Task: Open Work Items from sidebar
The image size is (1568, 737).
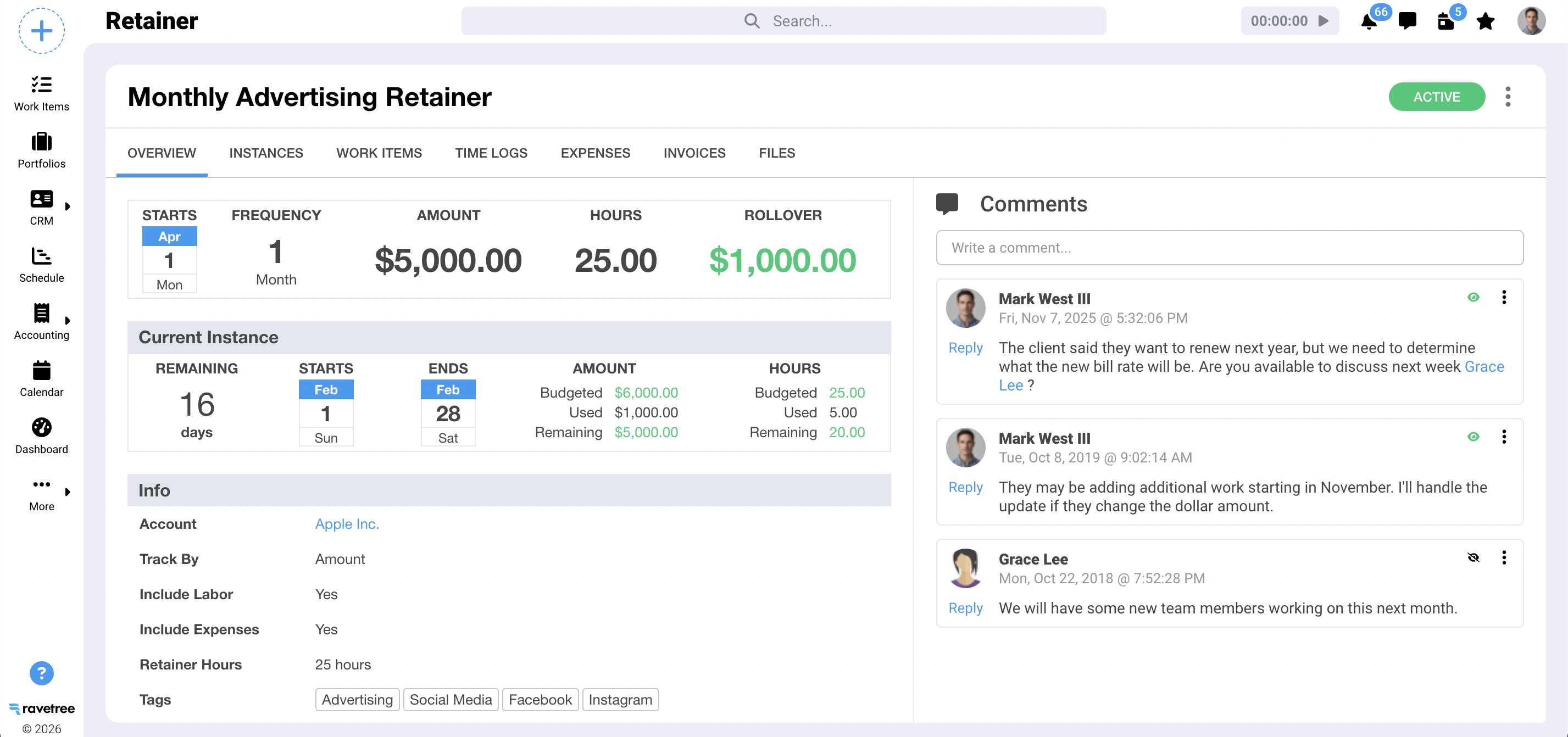Action: pos(41,92)
